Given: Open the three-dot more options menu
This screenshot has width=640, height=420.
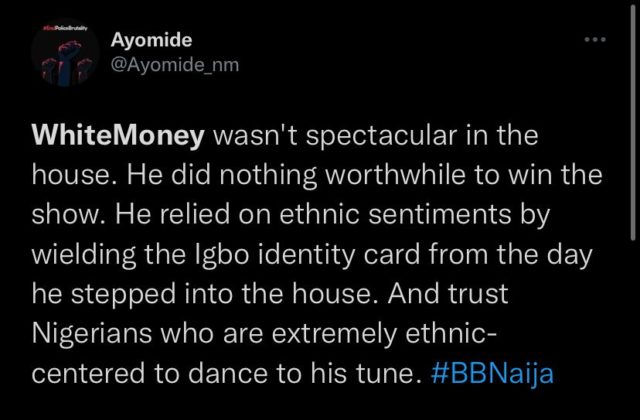Looking at the screenshot, I should coord(595,40).
